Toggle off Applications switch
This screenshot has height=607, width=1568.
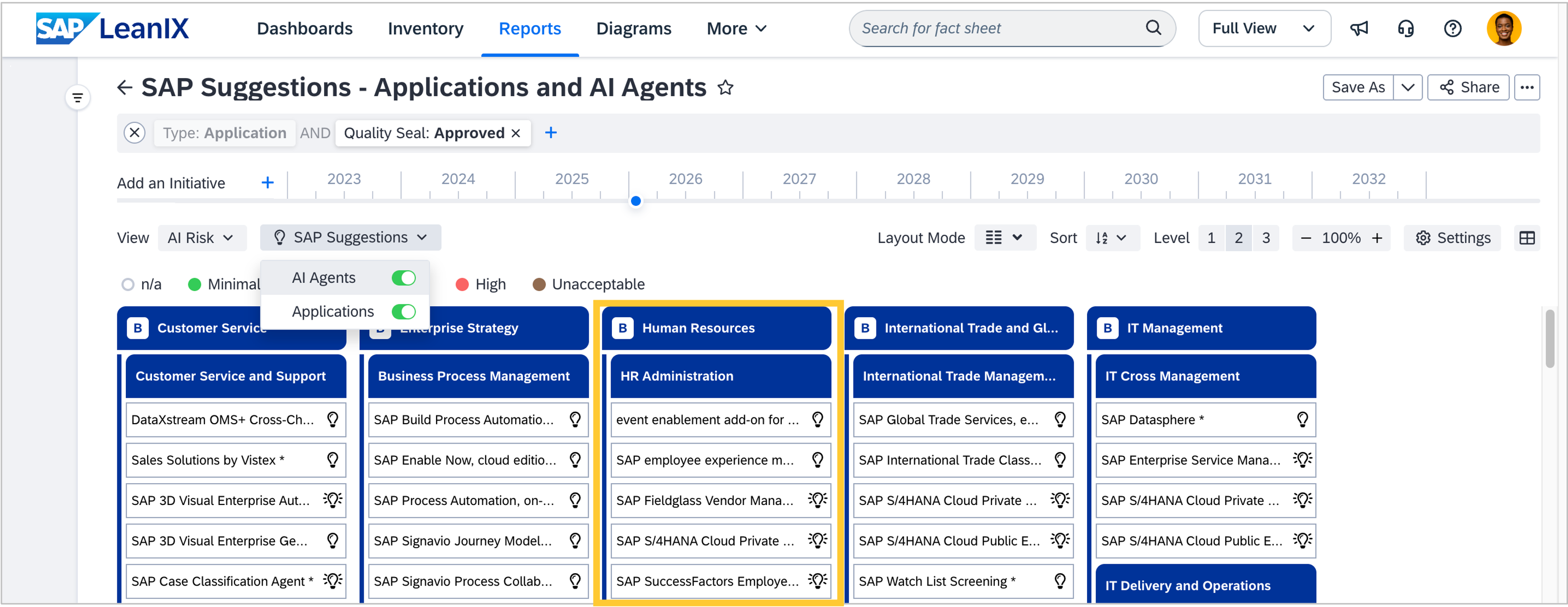click(x=403, y=312)
